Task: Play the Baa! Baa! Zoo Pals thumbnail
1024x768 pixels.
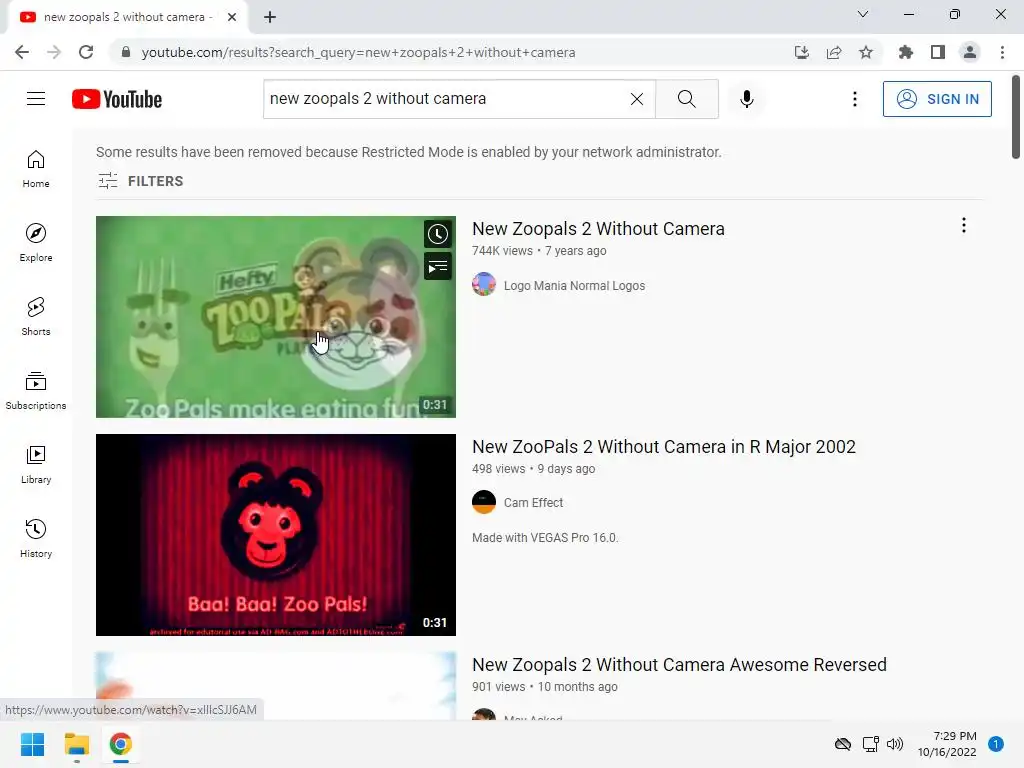Action: click(276, 535)
